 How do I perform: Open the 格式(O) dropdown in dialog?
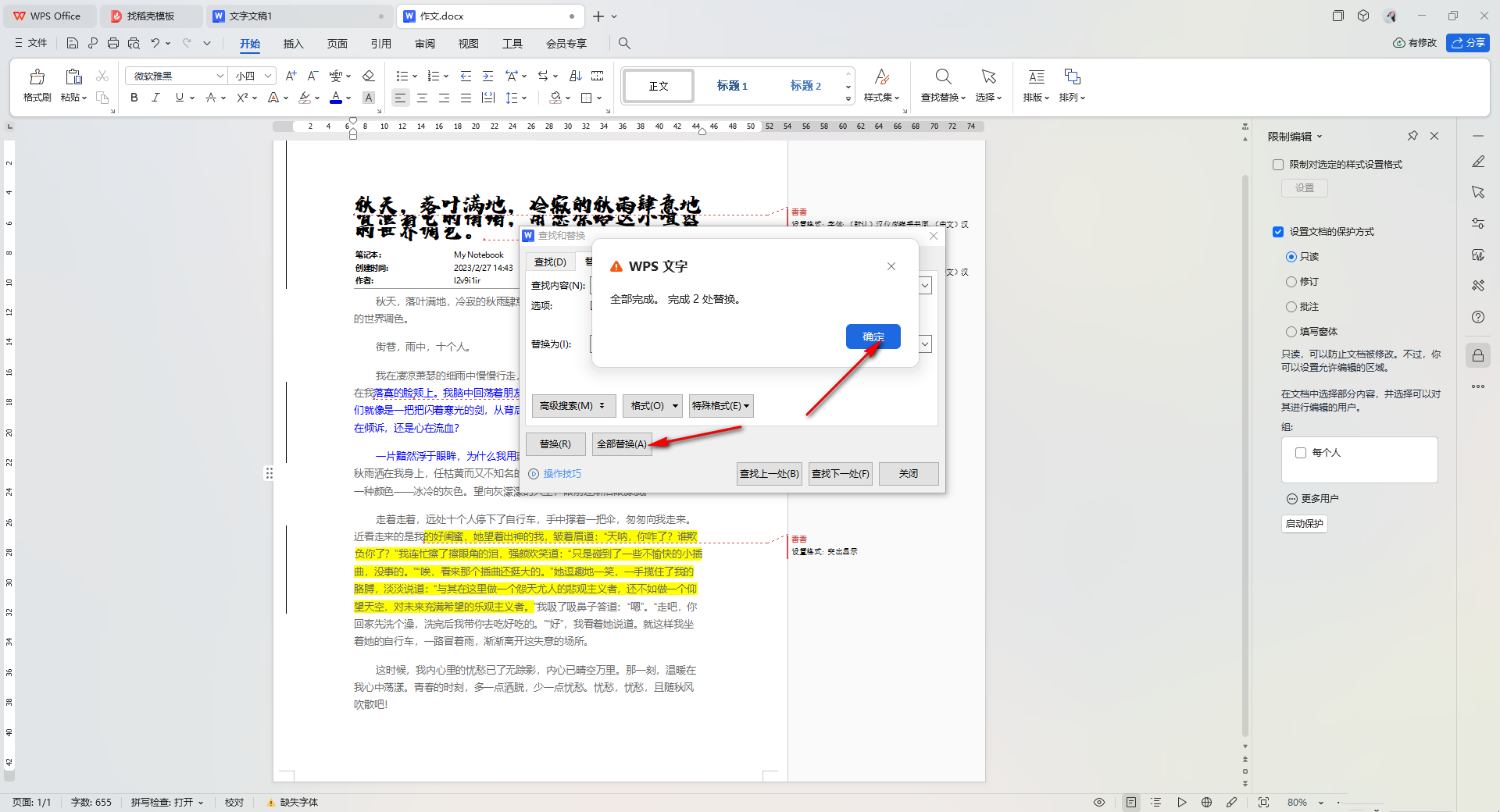point(652,406)
